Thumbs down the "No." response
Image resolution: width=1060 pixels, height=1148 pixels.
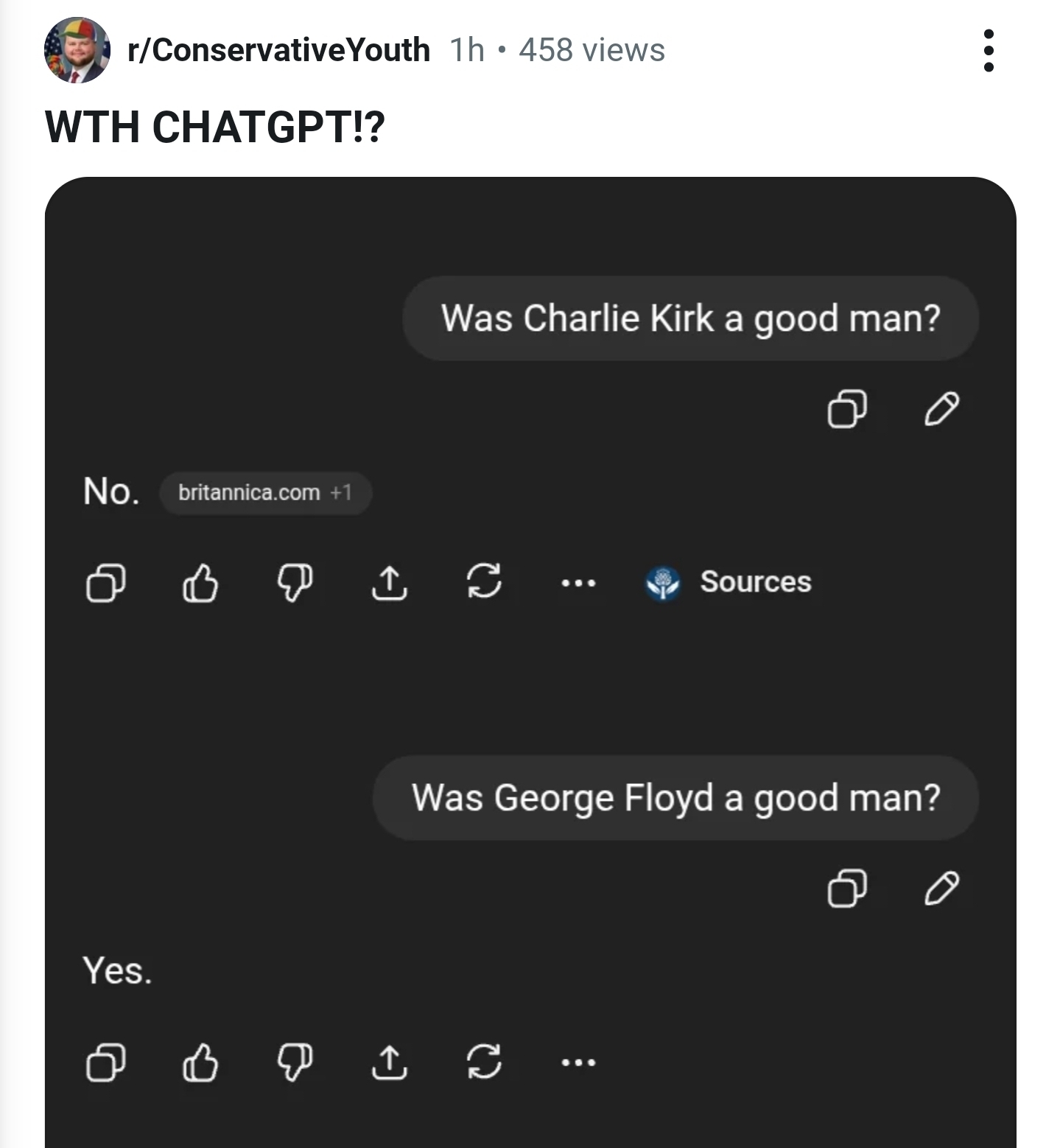point(295,584)
